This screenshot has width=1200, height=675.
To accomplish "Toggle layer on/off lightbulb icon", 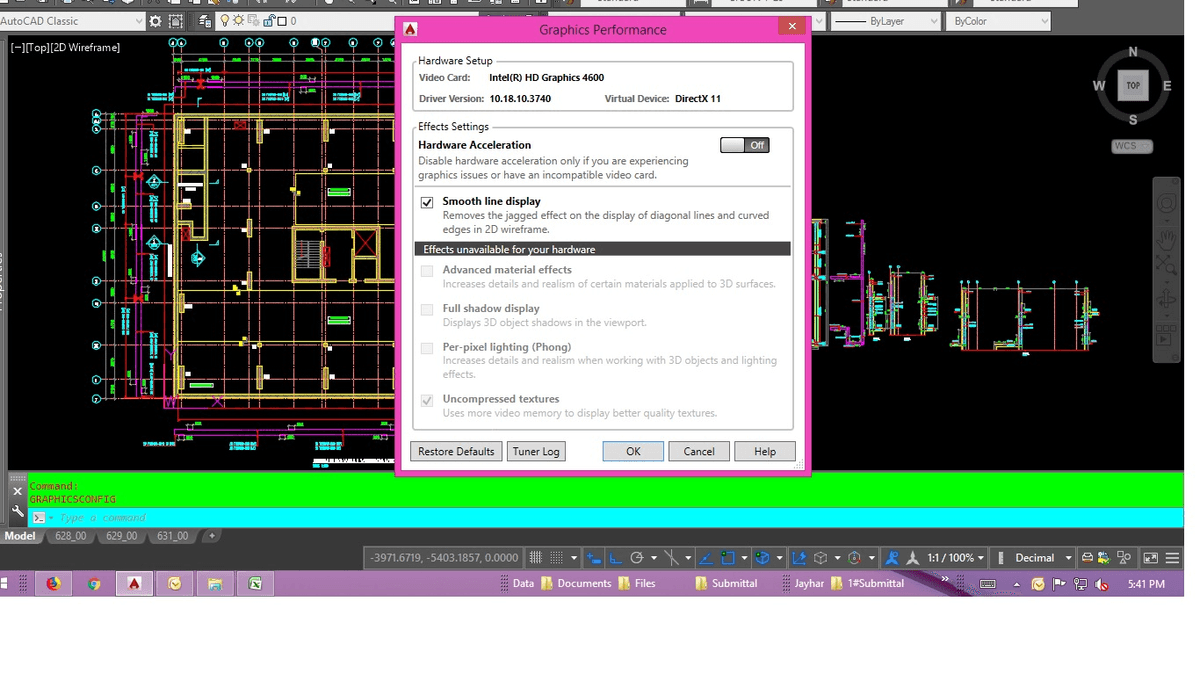I will coord(225,21).
